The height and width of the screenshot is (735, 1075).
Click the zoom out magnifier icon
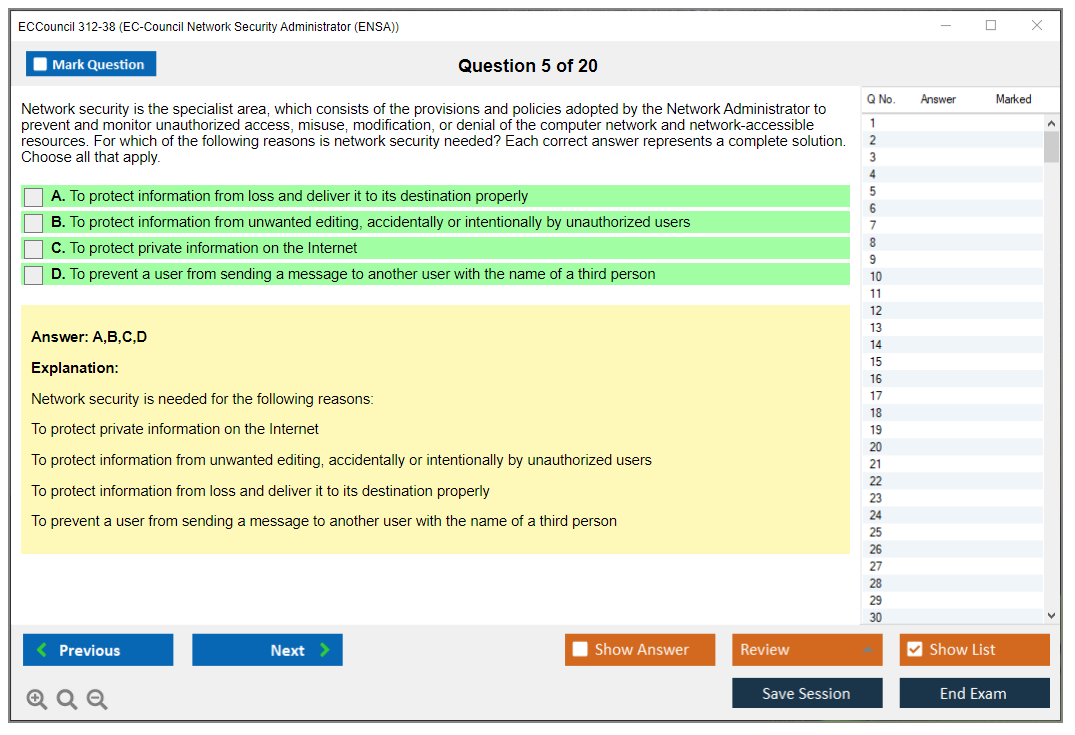(x=97, y=700)
